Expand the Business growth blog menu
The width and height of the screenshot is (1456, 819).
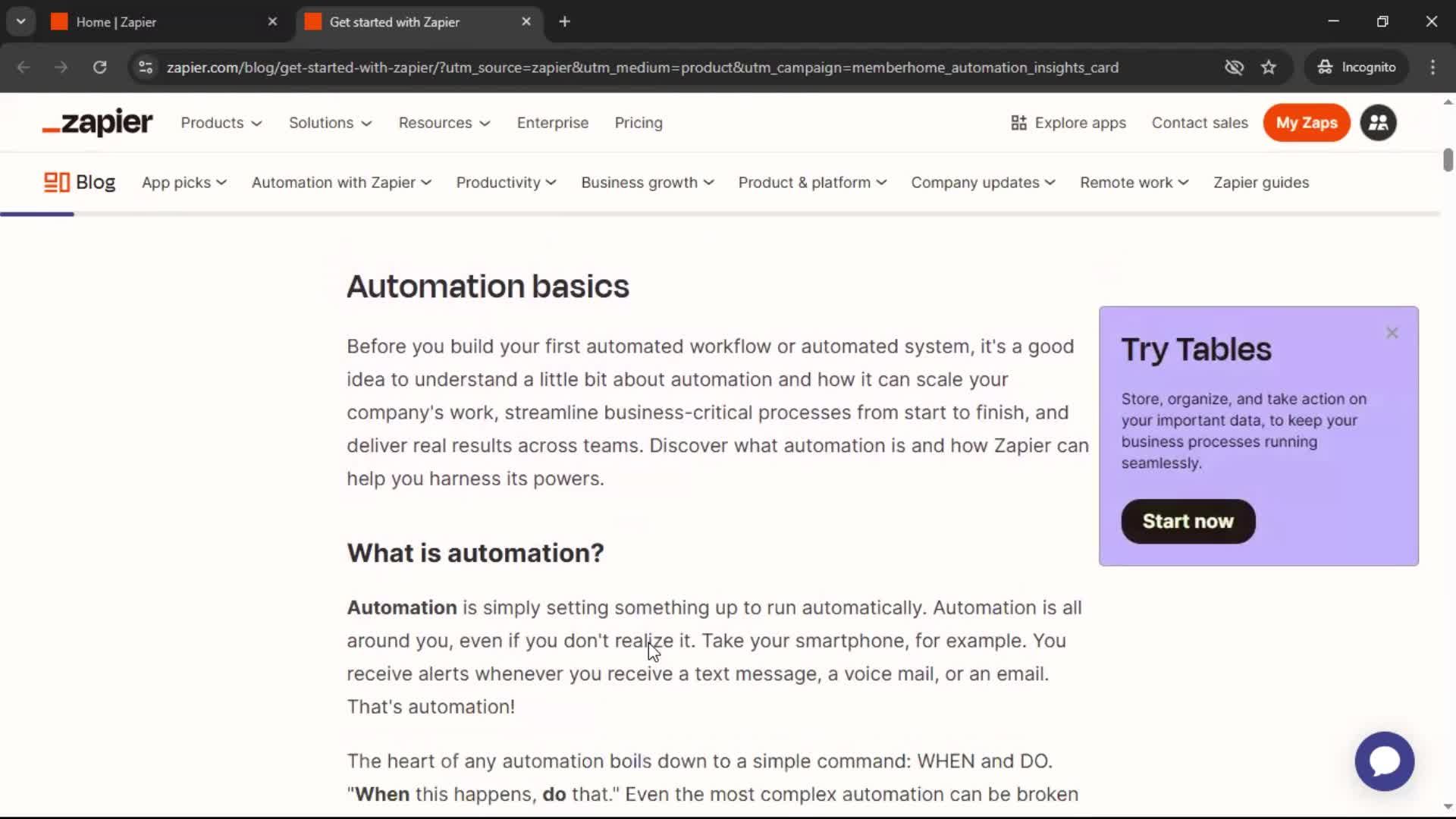pos(648,183)
